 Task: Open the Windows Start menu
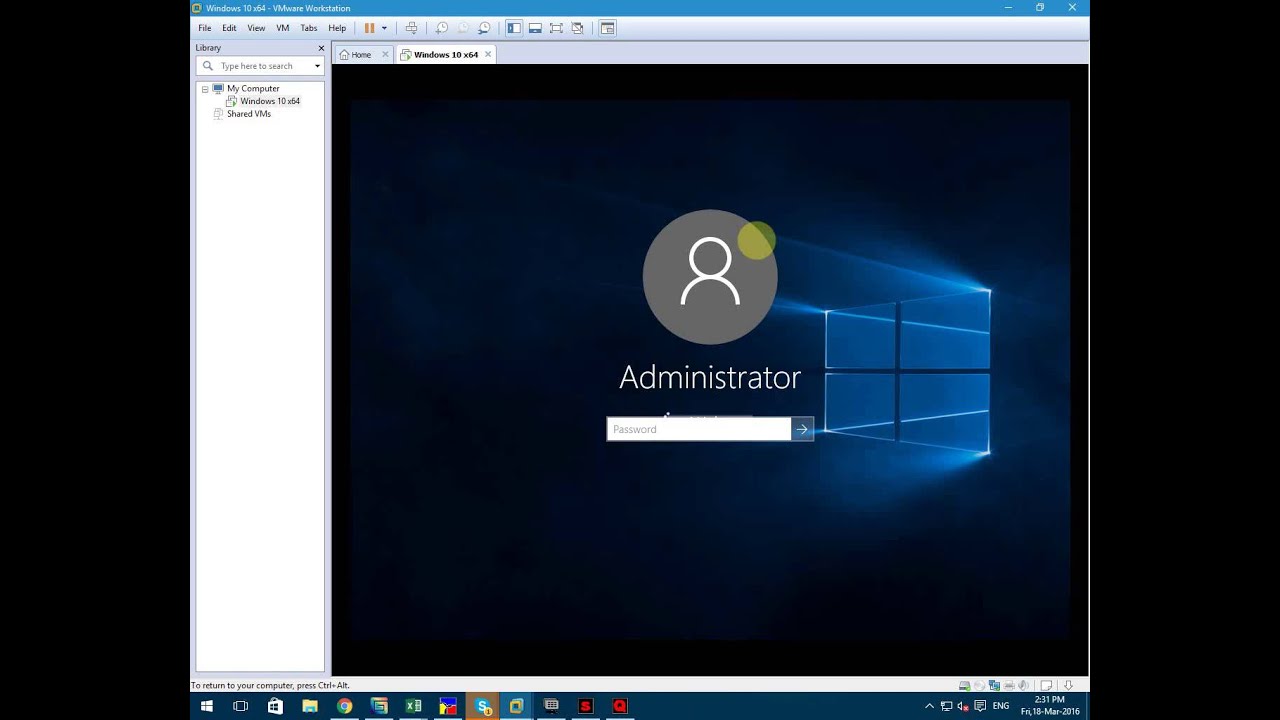207,706
